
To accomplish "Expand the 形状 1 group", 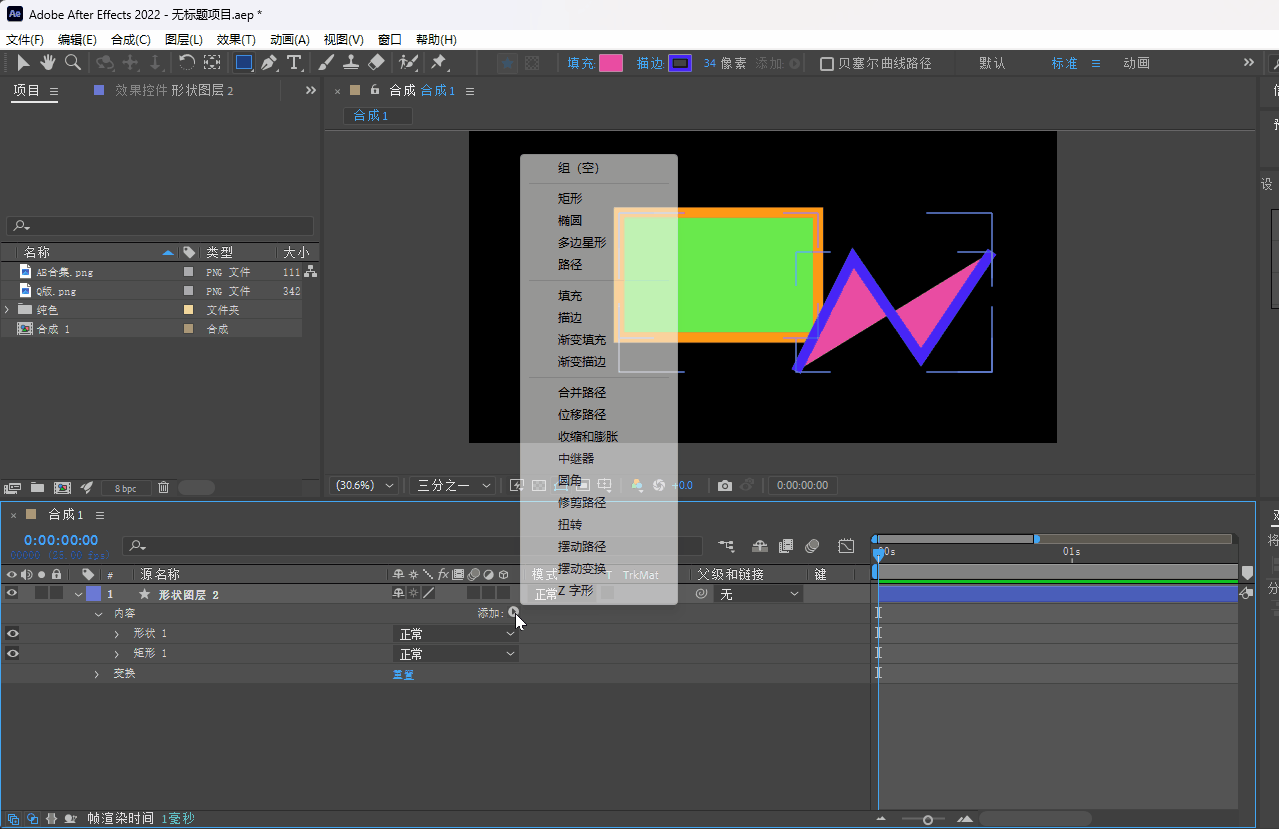I will coord(117,634).
